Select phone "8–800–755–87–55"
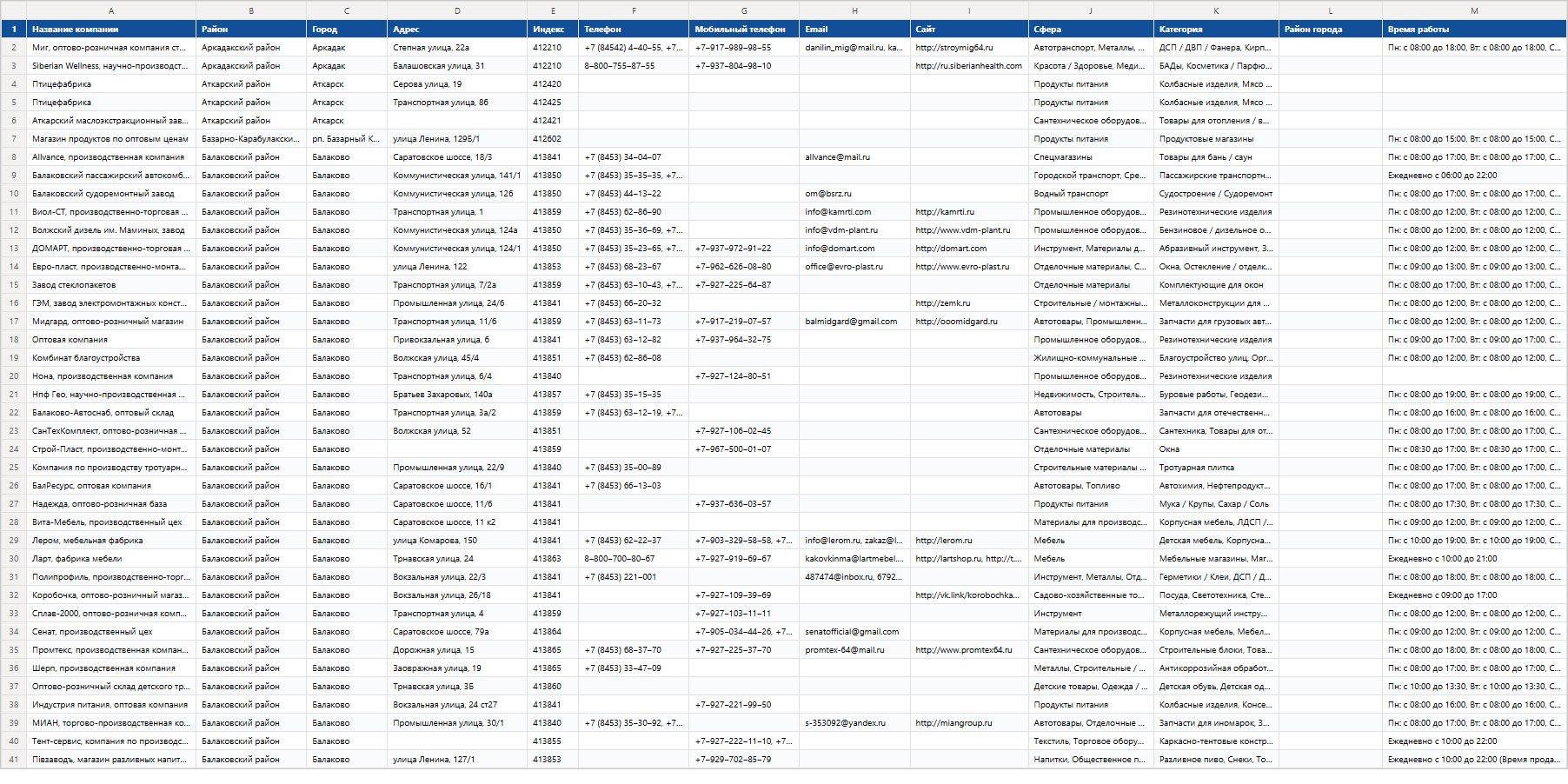The height and width of the screenshot is (784, 1568). [x=634, y=65]
